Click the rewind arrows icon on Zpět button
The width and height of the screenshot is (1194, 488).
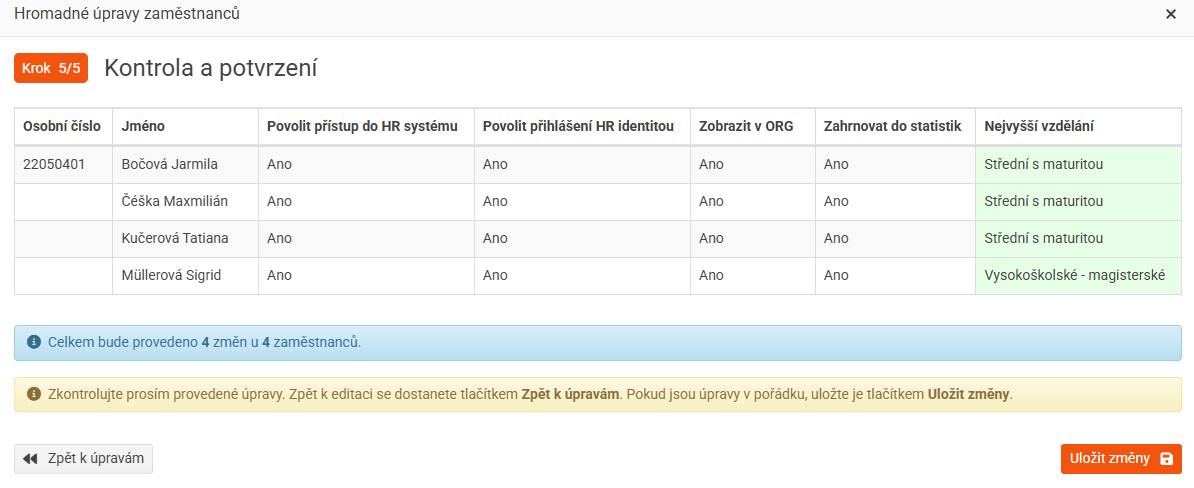30,459
